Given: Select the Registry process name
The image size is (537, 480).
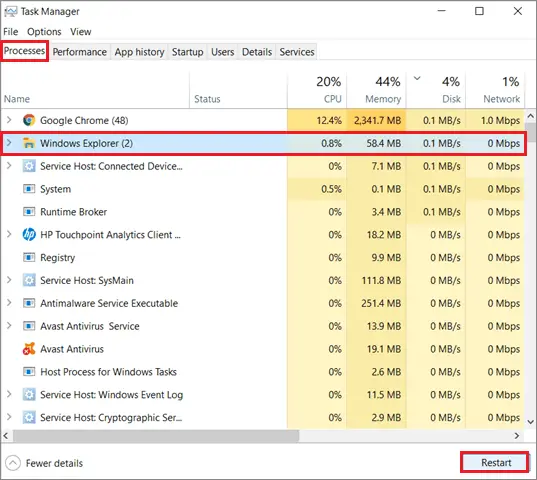Looking at the screenshot, I should click(58, 258).
